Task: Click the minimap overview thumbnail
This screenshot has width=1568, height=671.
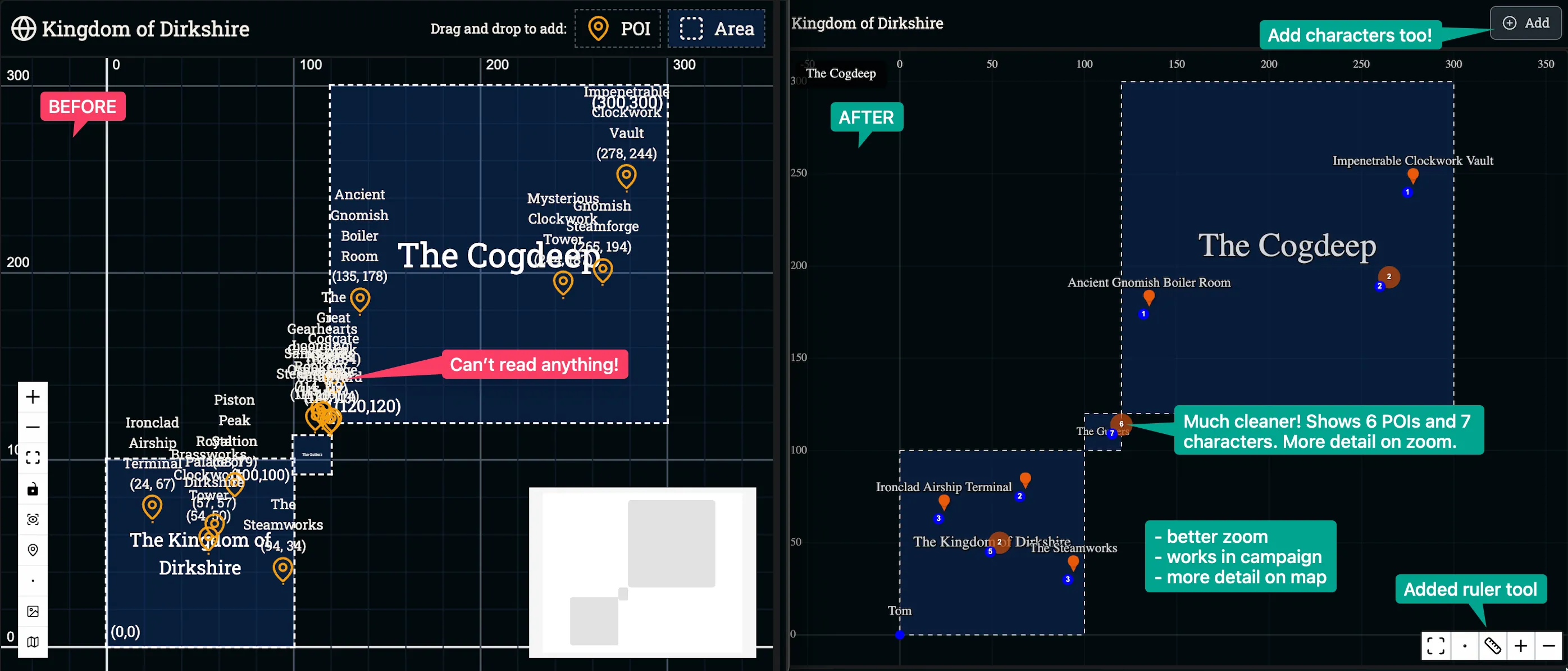Action: 642,572
